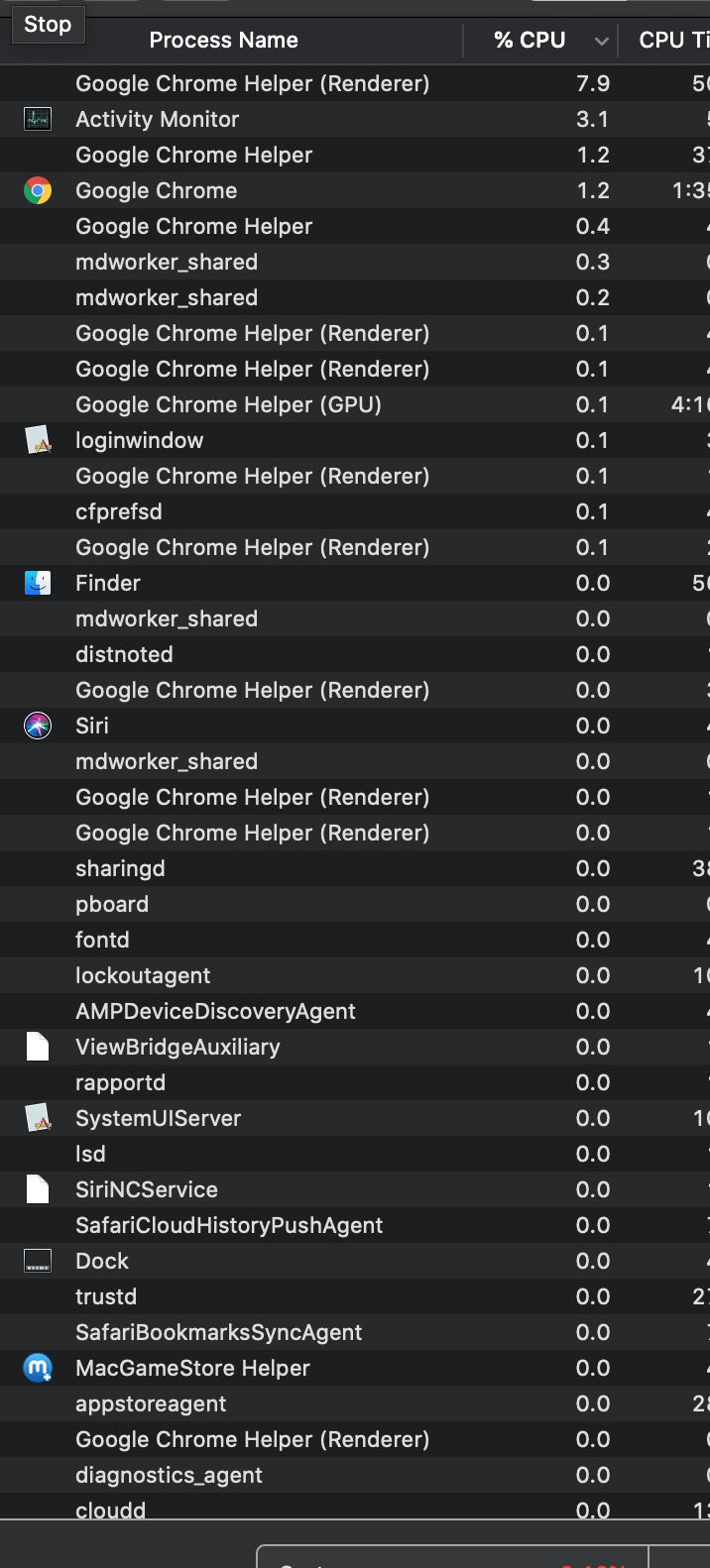This screenshot has width=710, height=1568.
Task: Click the Siri icon next to its process
Action: (37, 726)
